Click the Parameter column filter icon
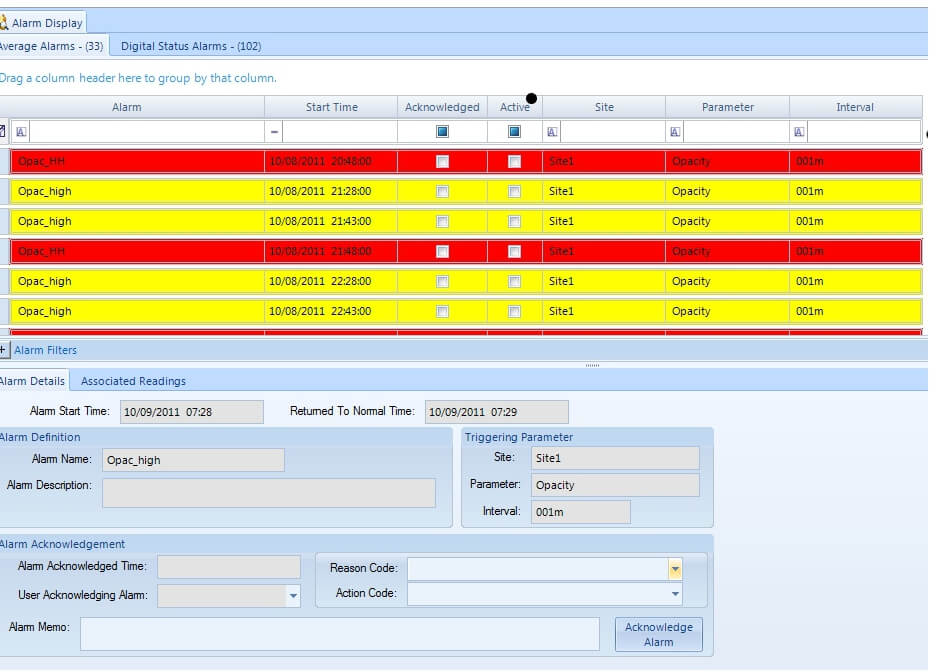This screenshot has height=672, width=941. pyautogui.click(x=675, y=132)
